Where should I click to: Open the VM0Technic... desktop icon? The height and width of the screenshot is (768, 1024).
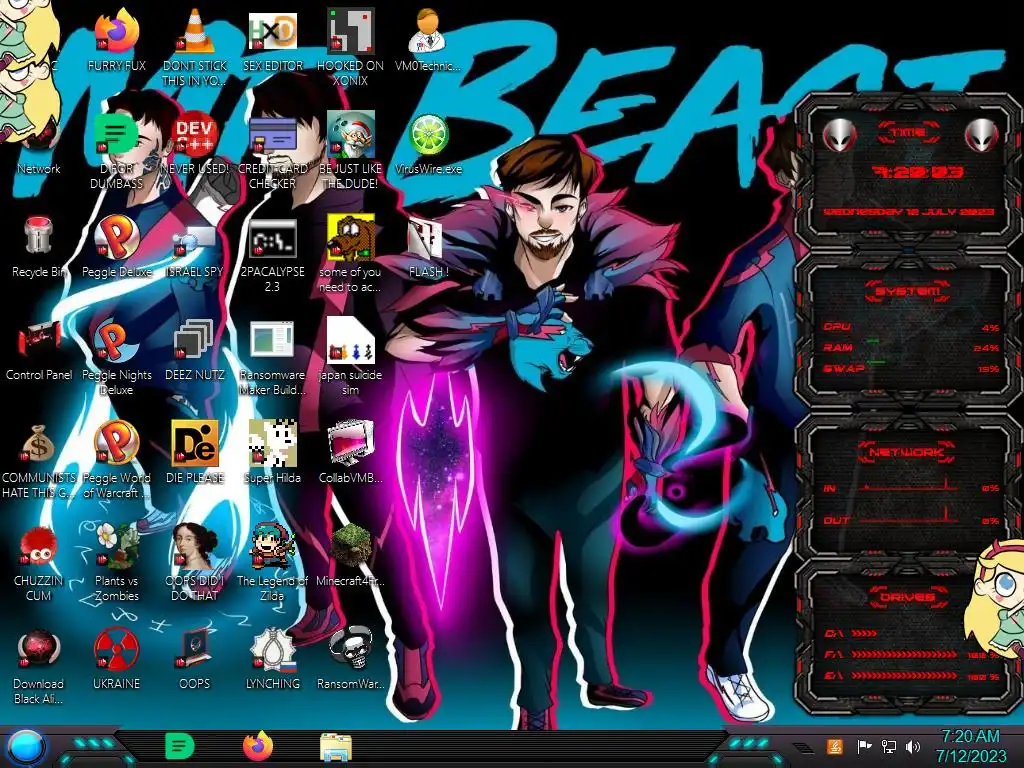pos(428,31)
